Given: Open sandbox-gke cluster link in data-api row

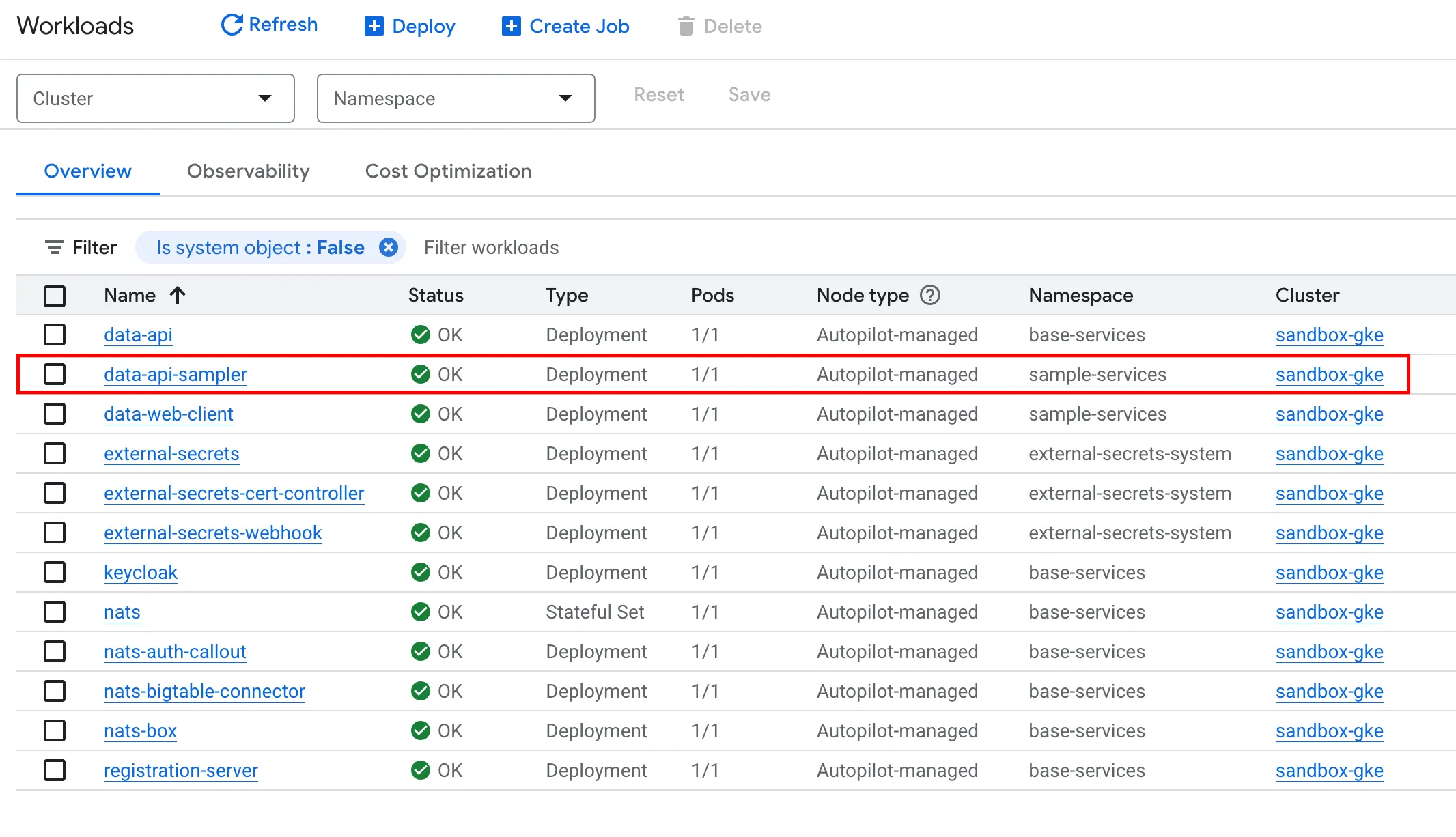Looking at the screenshot, I should pyautogui.click(x=1330, y=335).
